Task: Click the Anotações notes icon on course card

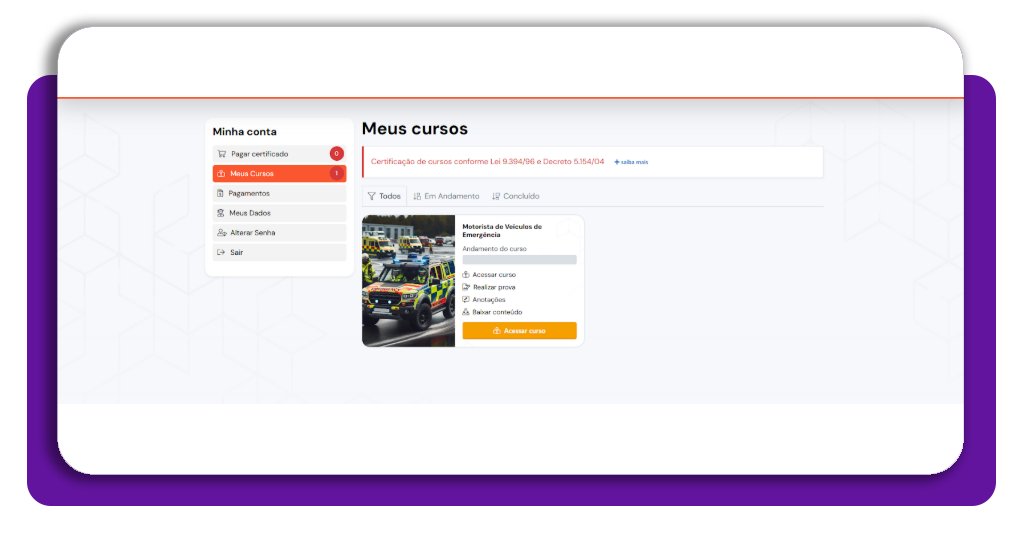Action: [x=466, y=300]
